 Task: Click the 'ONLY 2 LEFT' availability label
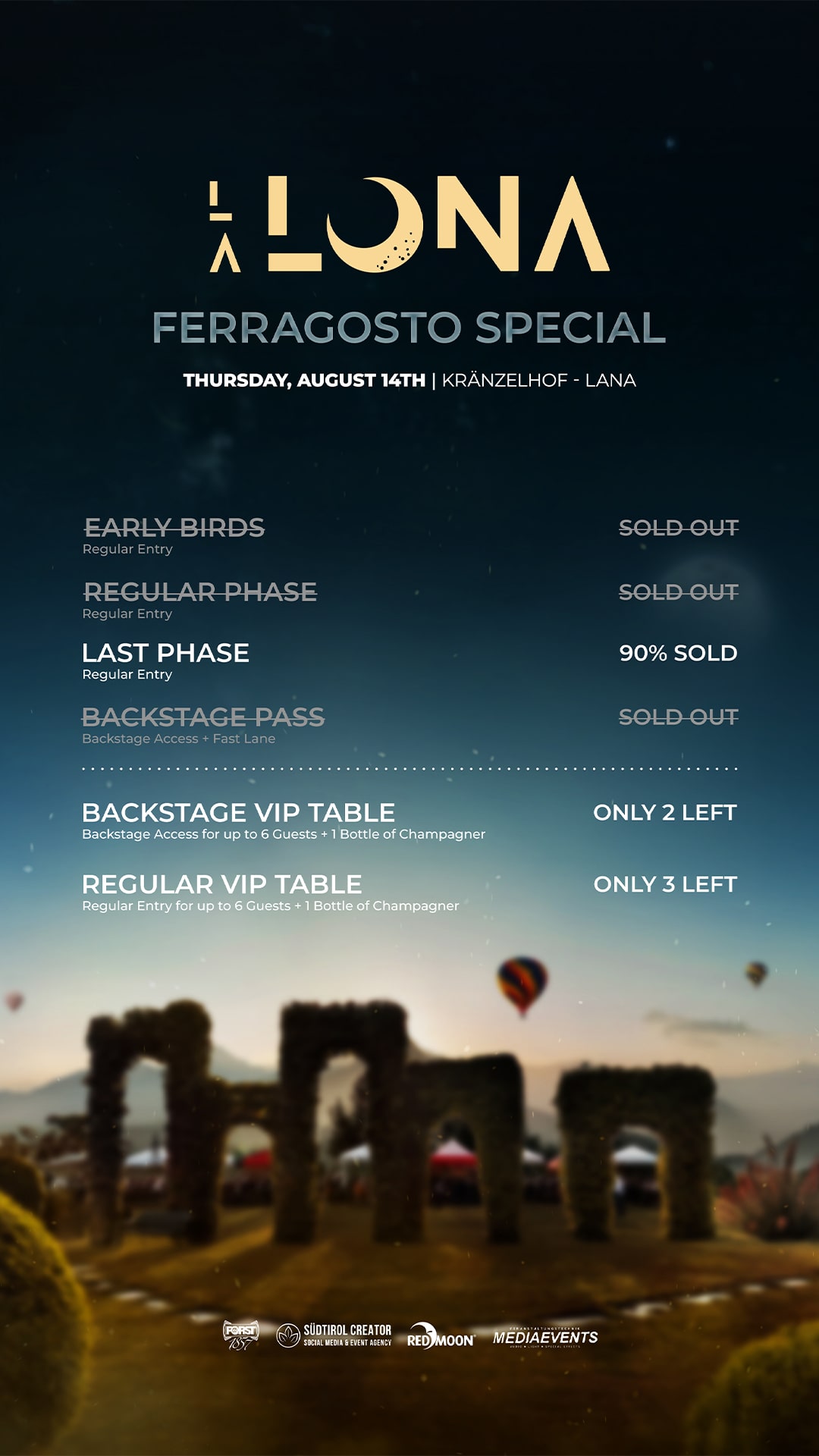(664, 813)
